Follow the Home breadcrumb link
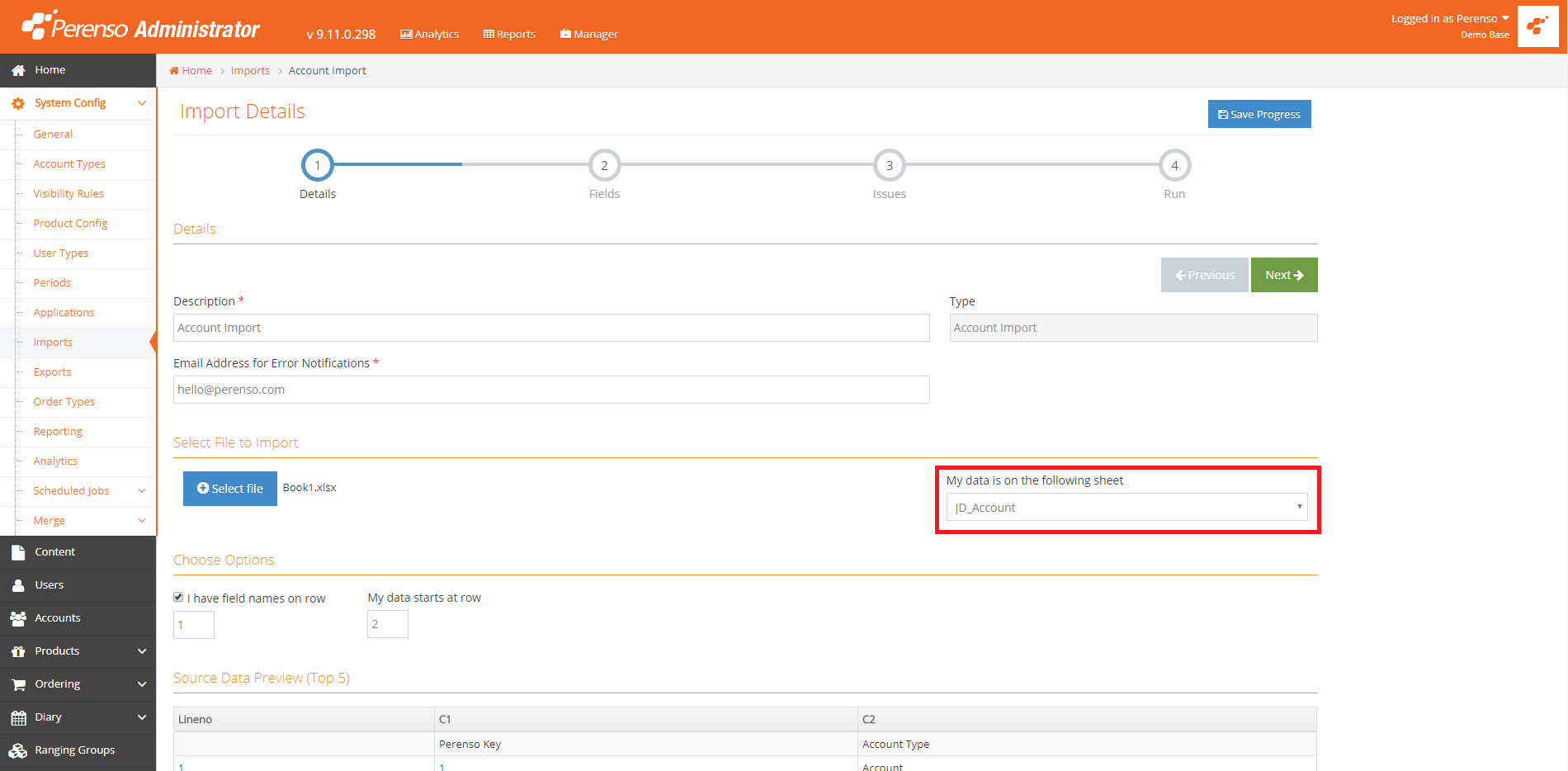The image size is (1568, 771). (x=197, y=71)
